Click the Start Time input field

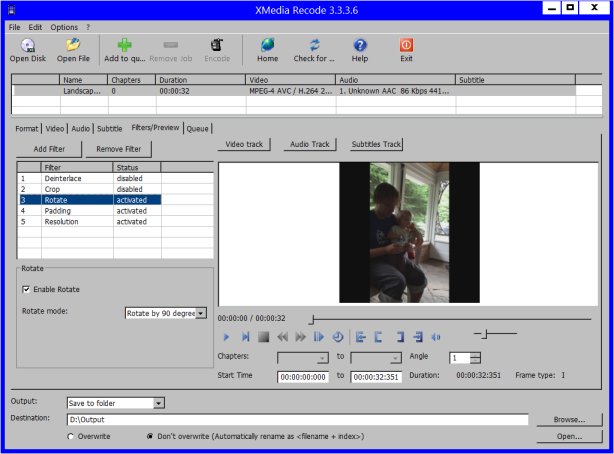(303, 377)
